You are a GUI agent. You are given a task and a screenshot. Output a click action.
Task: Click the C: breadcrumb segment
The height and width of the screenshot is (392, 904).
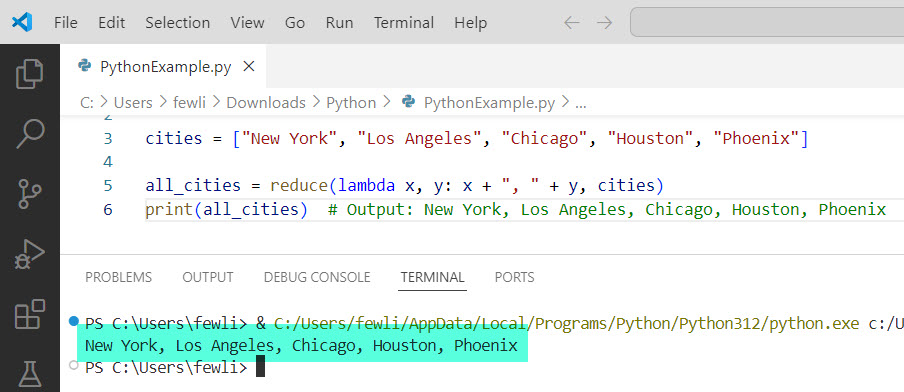[x=86, y=103]
